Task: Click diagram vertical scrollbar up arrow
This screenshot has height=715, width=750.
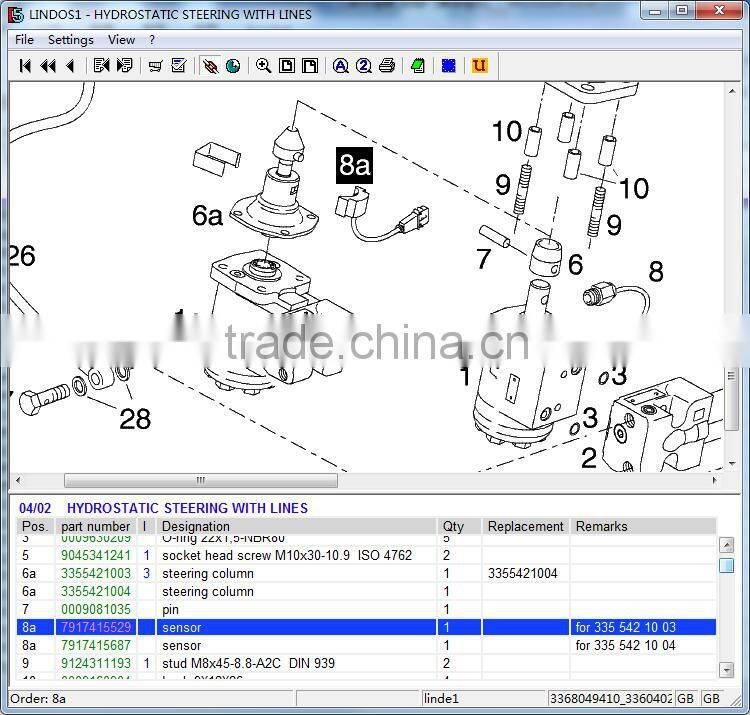Action: click(732, 91)
